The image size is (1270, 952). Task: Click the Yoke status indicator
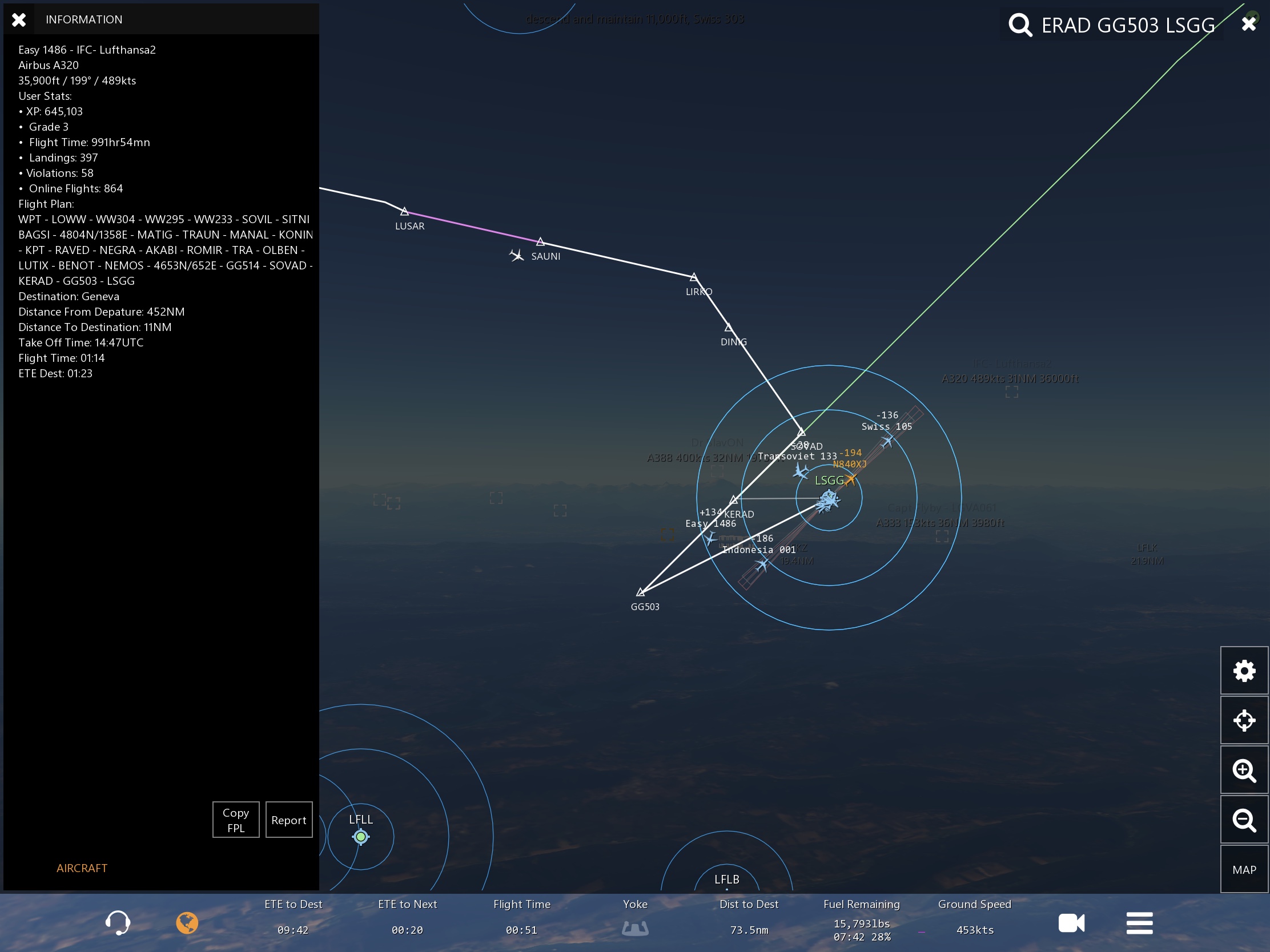635,927
